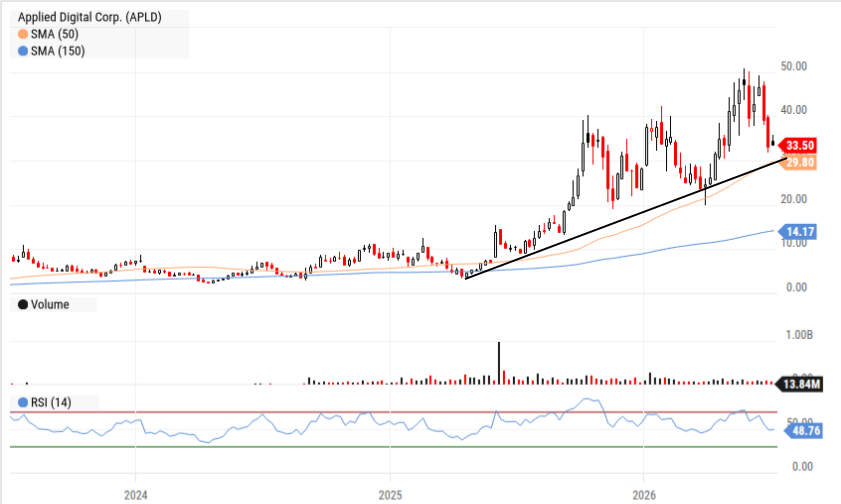The width and height of the screenshot is (841, 504).
Task: Click the 2026 date axis label
Action: (x=644, y=495)
